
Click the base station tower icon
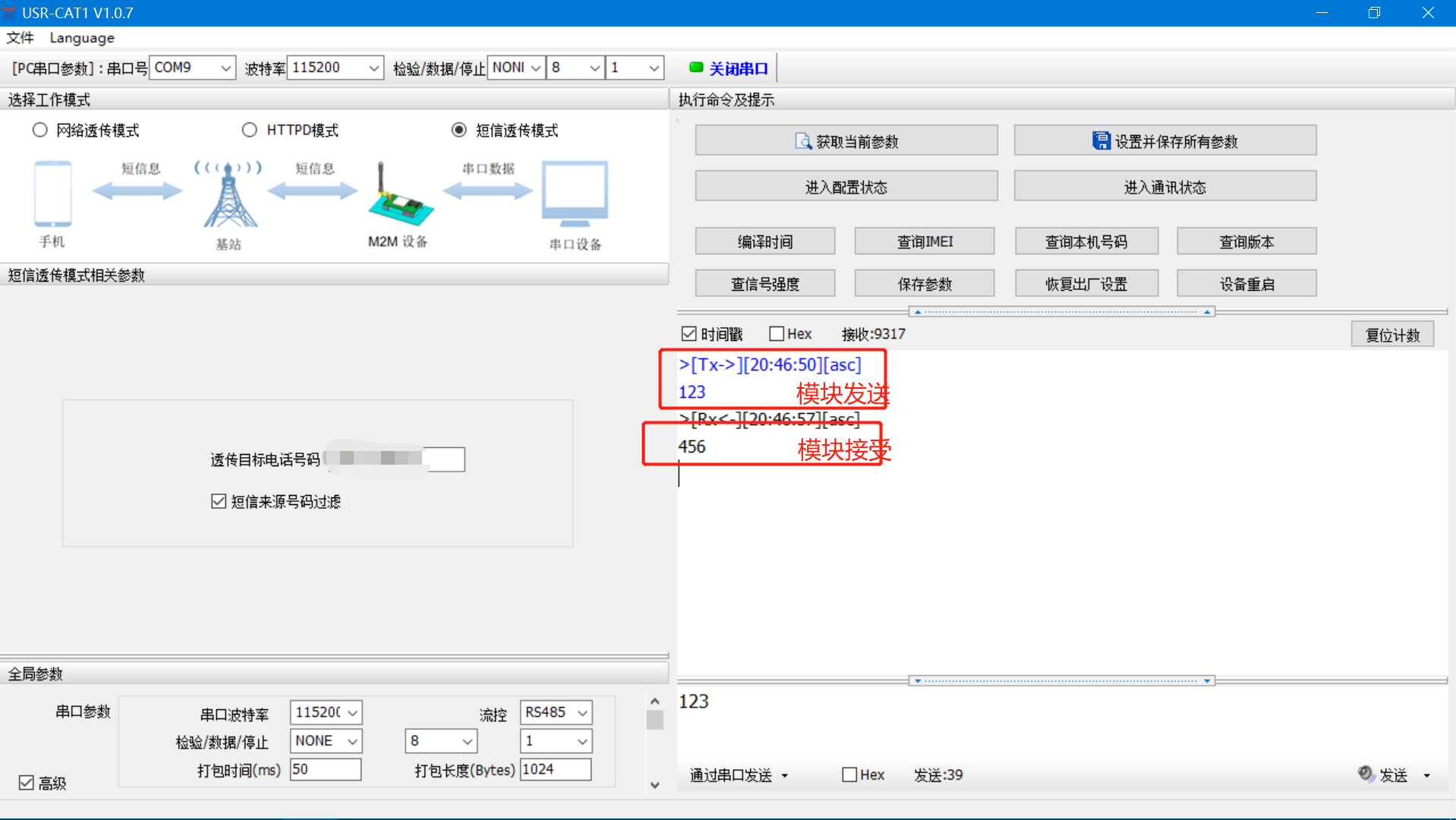point(228,194)
